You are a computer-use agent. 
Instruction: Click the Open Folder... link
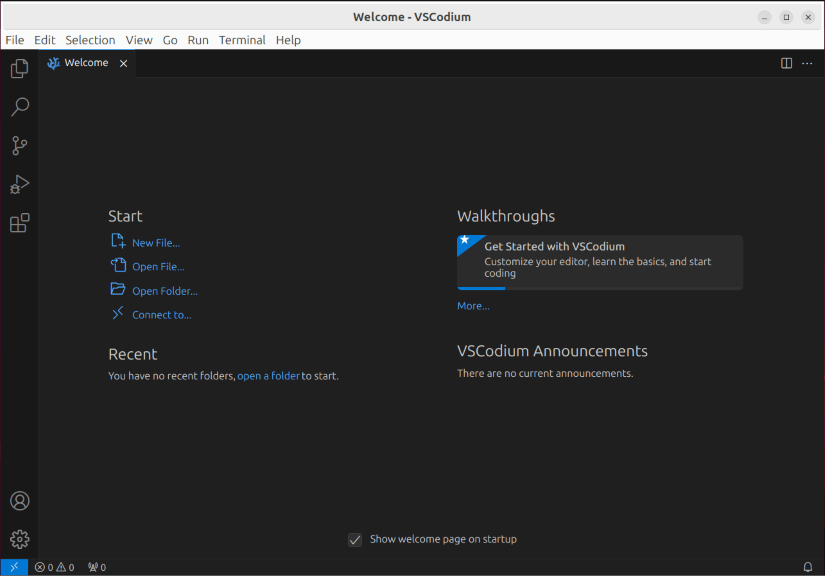(165, 291)
